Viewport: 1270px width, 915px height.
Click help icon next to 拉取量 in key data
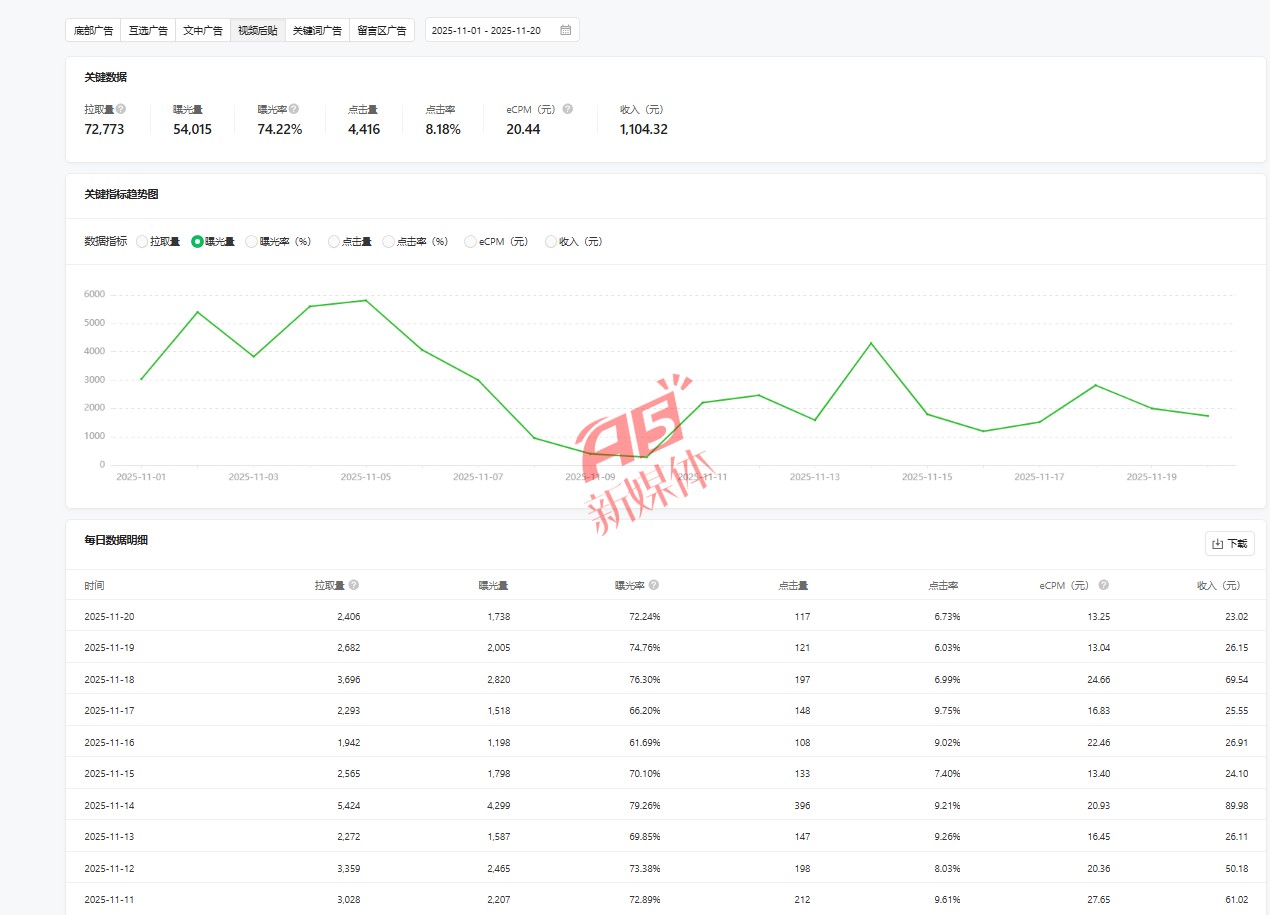pos(121,109)
